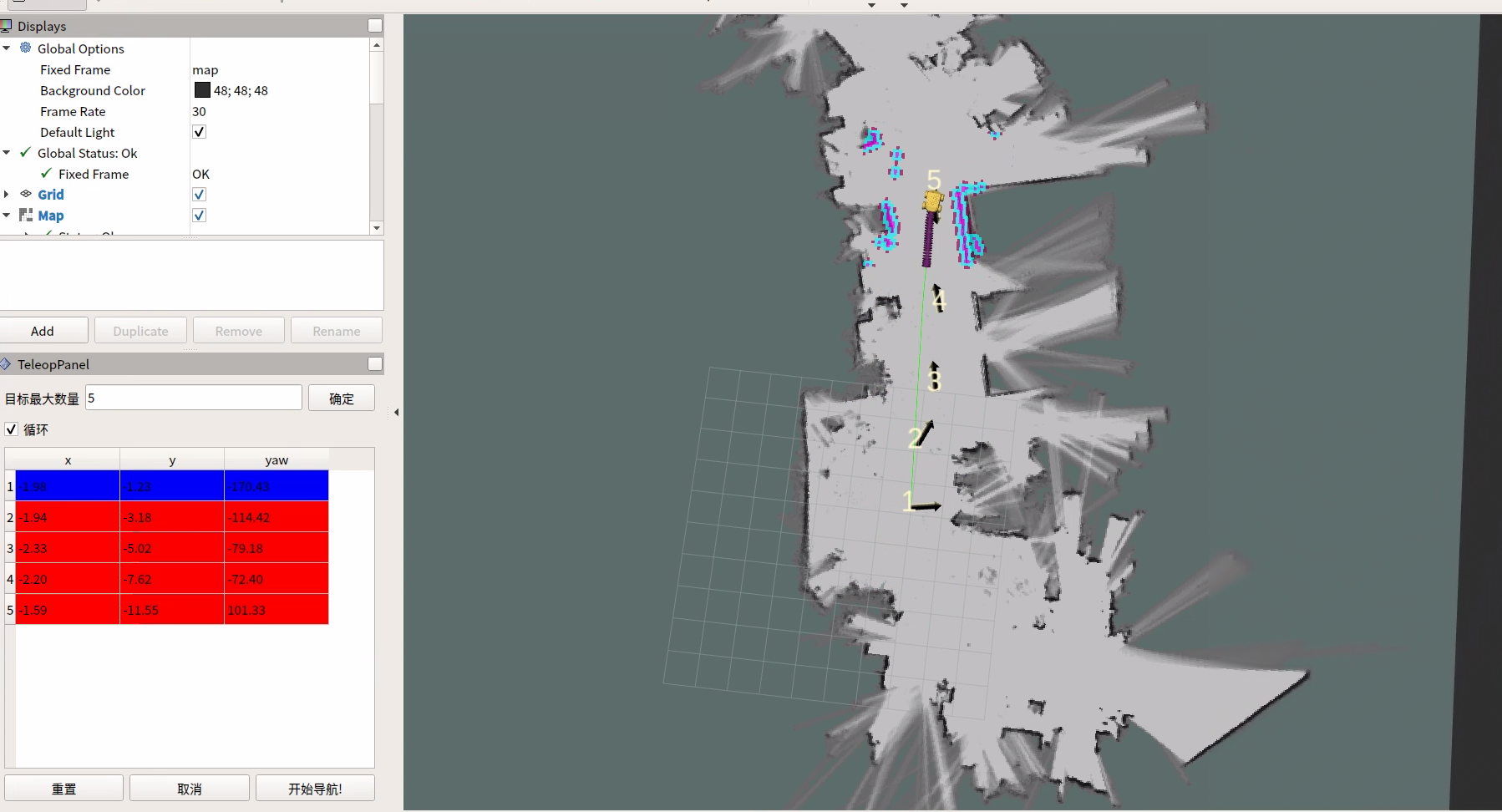
Task: Click the Global Options gear icon
Action: (26, 48)
